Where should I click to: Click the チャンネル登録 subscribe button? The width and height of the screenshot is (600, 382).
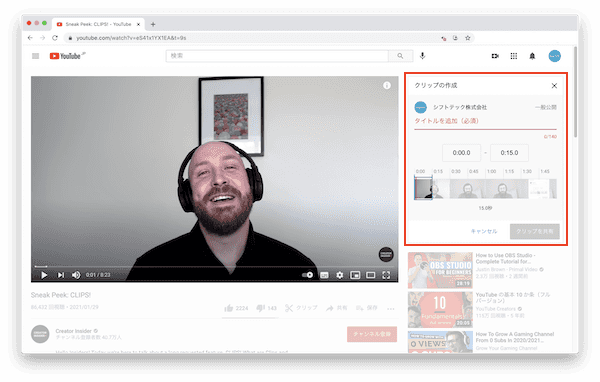pos(372,334)
